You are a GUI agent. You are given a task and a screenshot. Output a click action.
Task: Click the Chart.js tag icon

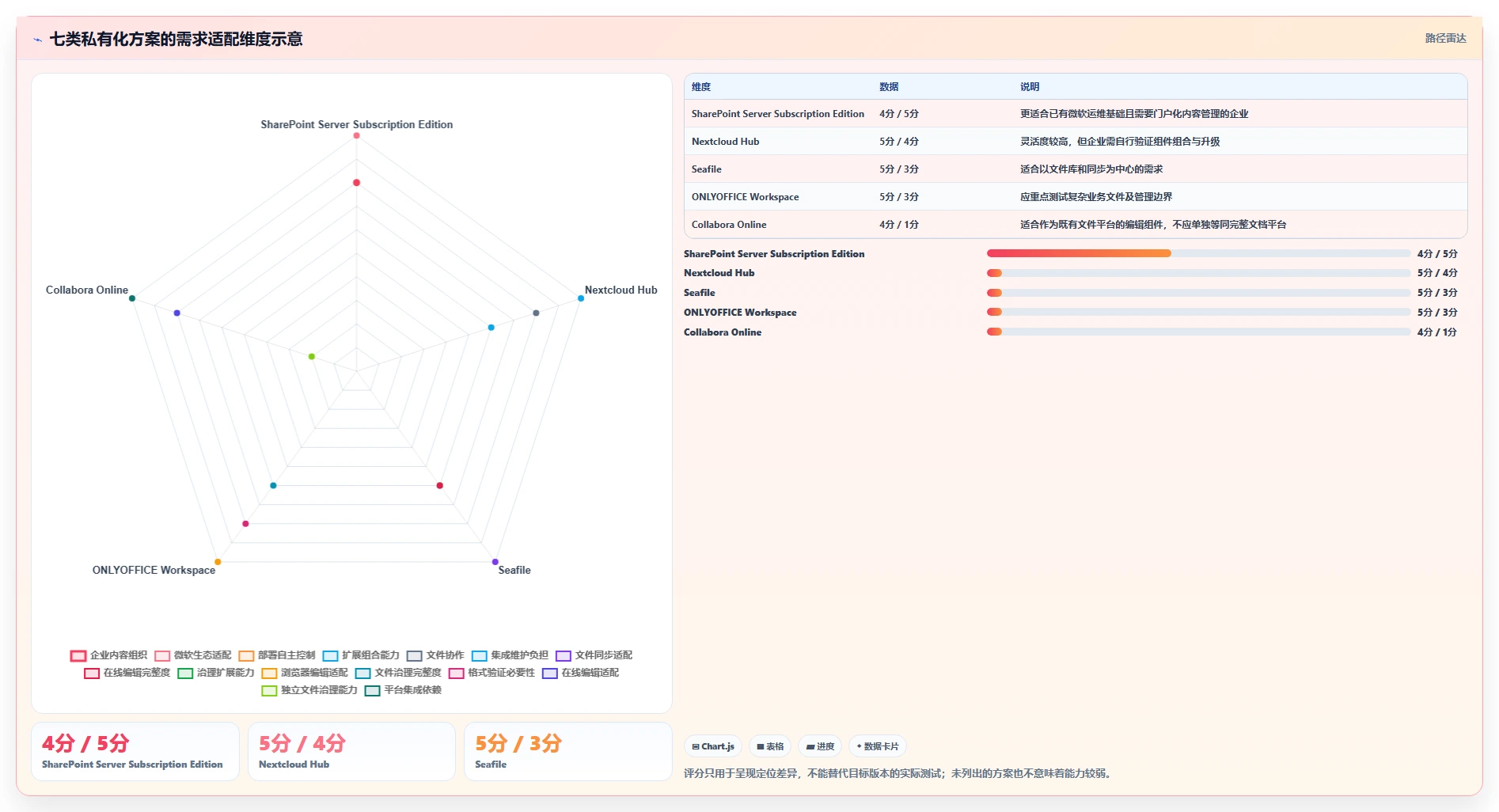(696, 746)
